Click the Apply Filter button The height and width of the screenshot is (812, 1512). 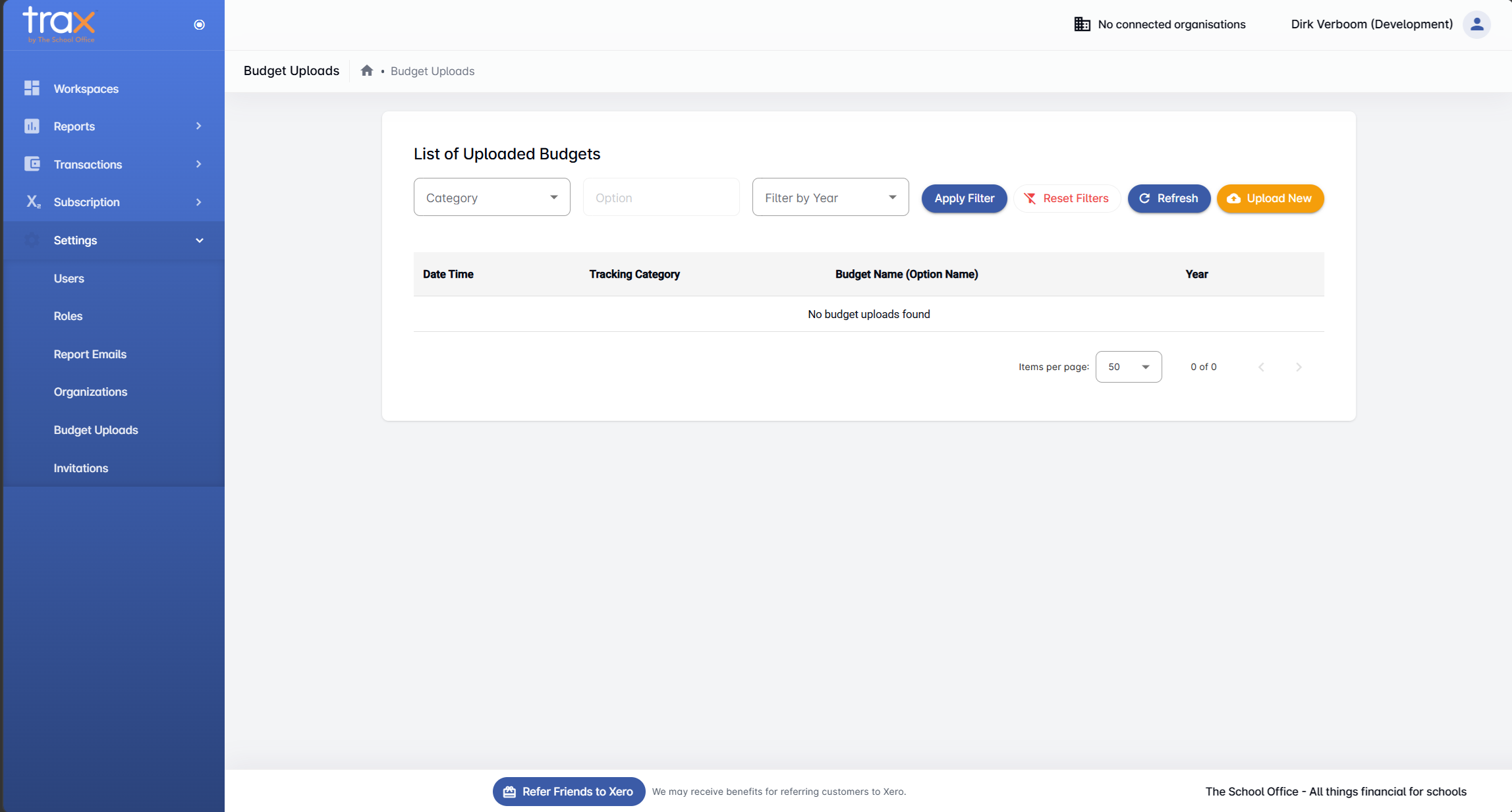point(964,198)
